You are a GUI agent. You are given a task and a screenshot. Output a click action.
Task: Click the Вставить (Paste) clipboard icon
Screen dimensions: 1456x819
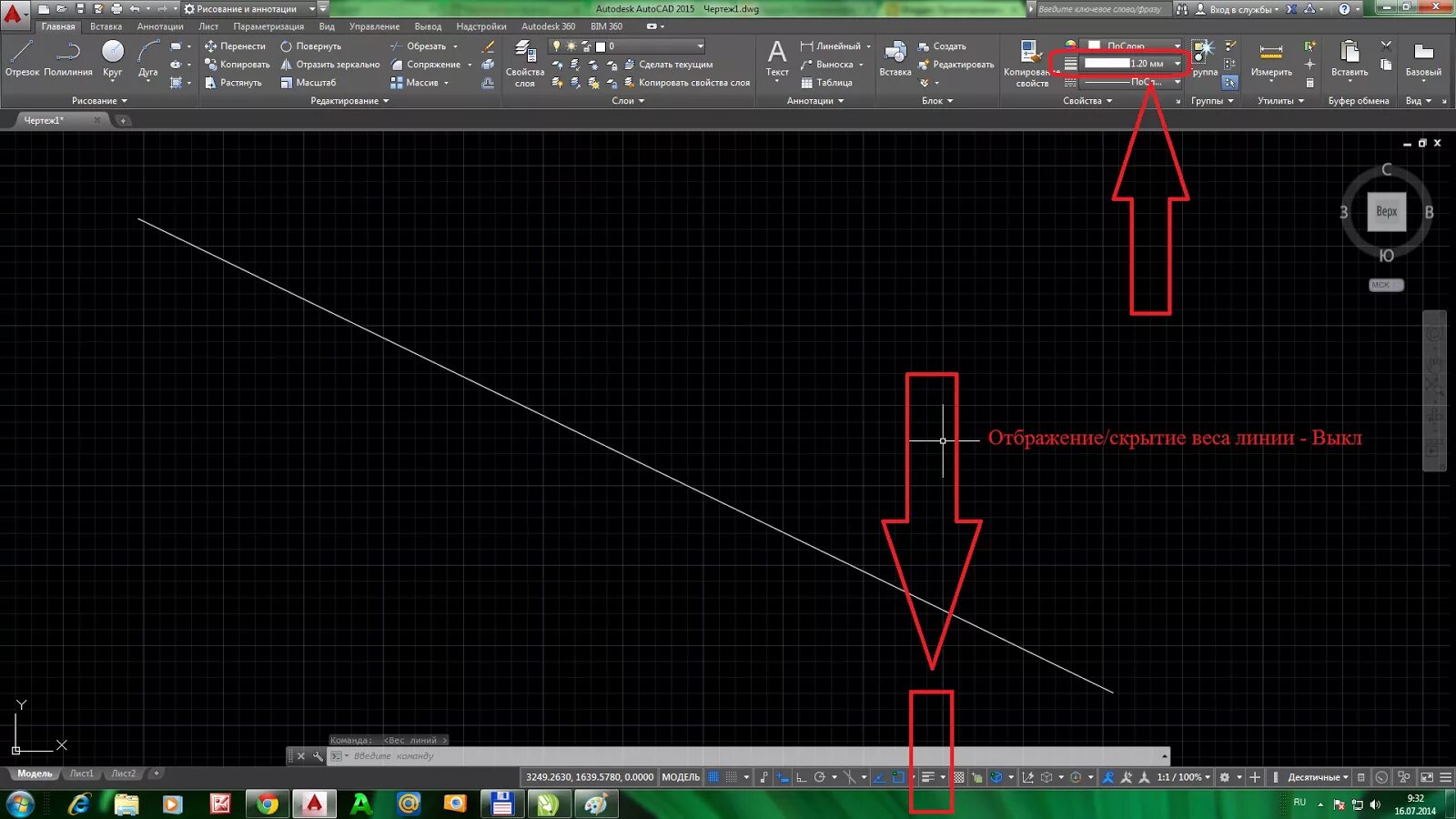click(x=1350, y=59)
